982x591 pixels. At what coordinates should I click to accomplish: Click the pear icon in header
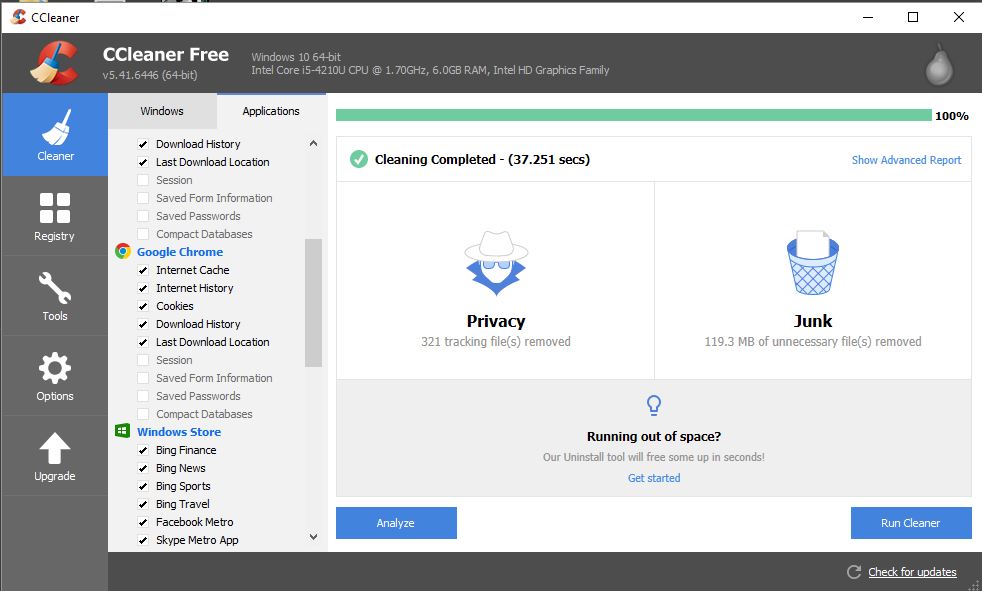coord(939,64)
